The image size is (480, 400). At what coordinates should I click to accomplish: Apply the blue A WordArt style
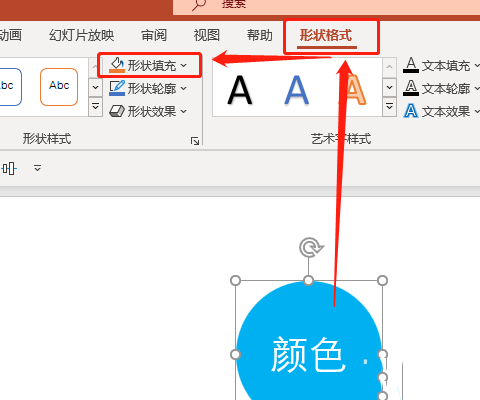tap(297, 90)
